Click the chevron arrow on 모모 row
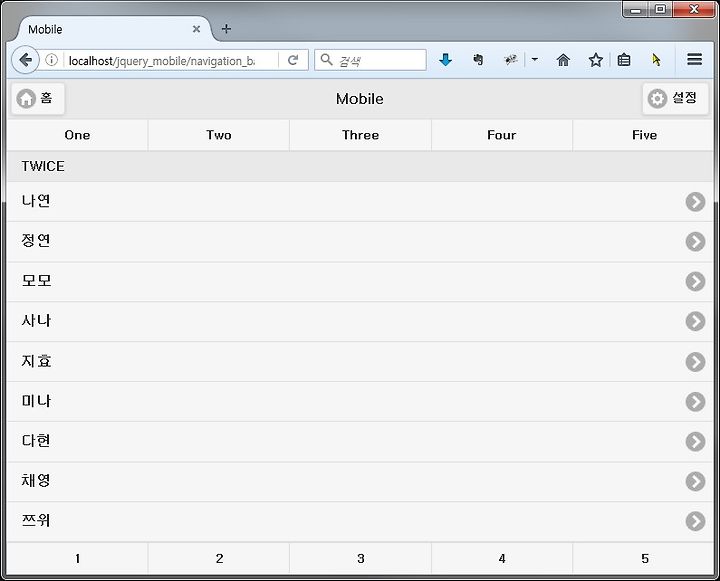 point(695,282)
